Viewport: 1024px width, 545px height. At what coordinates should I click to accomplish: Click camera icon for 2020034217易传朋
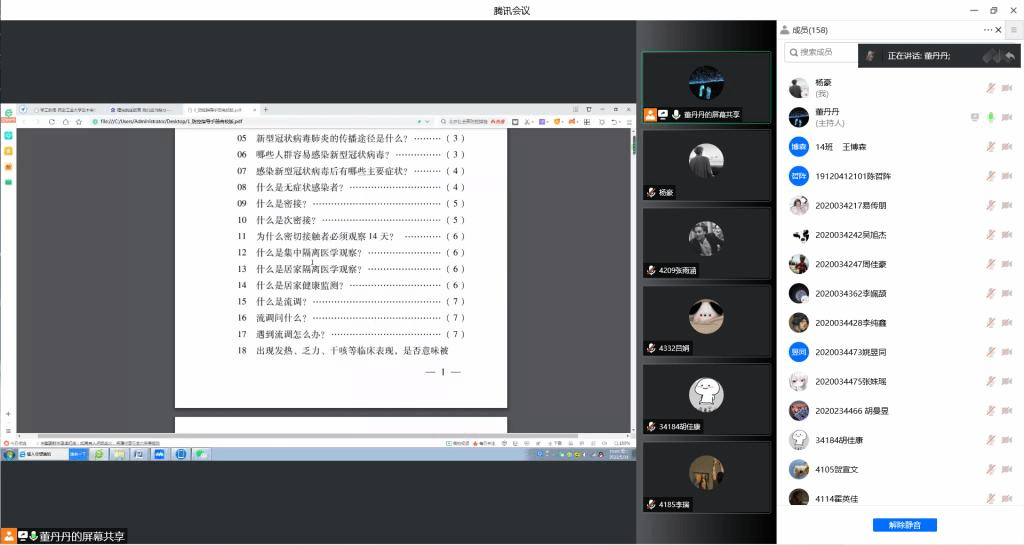pos(1007,205)
